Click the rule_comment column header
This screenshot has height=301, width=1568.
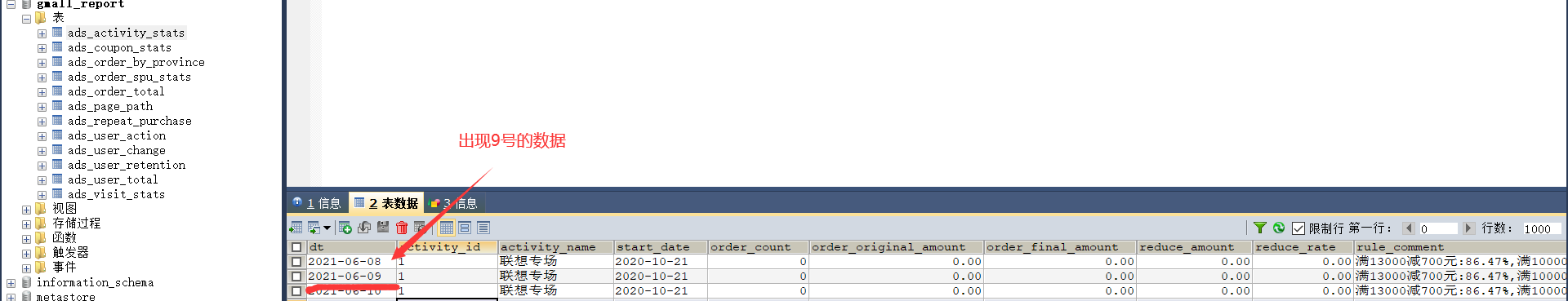point(1461,247)
